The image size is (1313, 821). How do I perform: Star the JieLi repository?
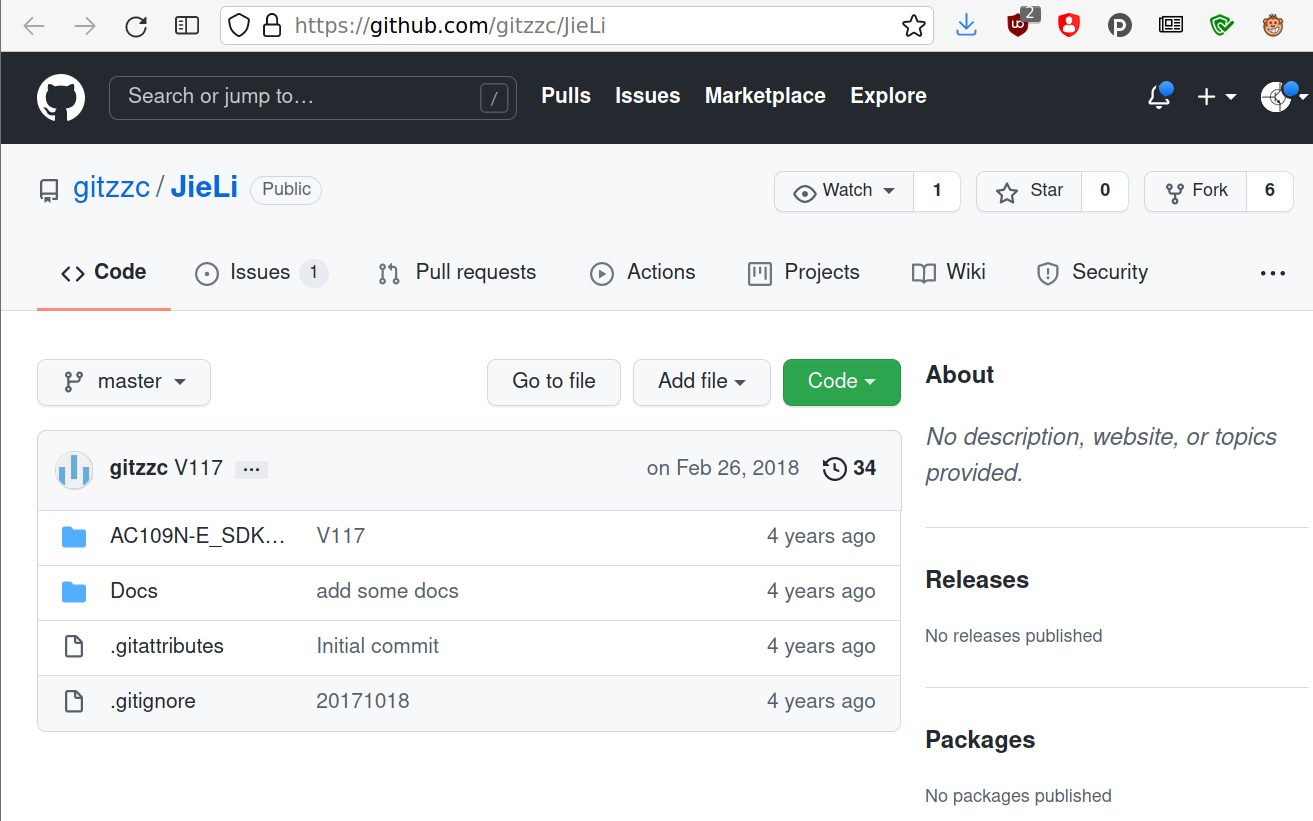pos(1029,191)
